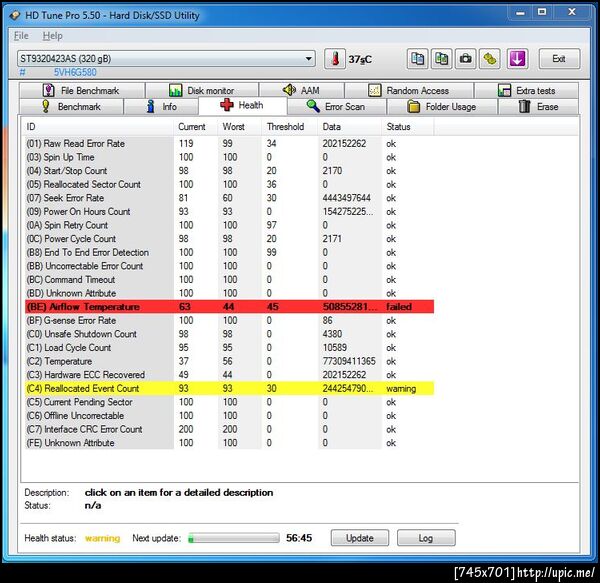The height and width of the screenshot is (583, 600).
Task: Click the Threshold column header
Action: (x=290, y=127)
